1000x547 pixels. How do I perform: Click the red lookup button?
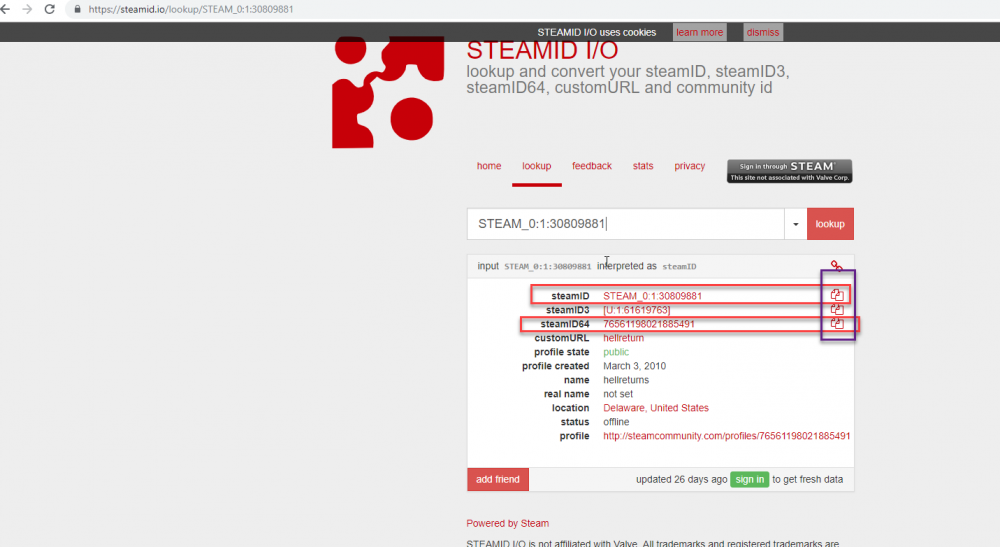(830, 224)
